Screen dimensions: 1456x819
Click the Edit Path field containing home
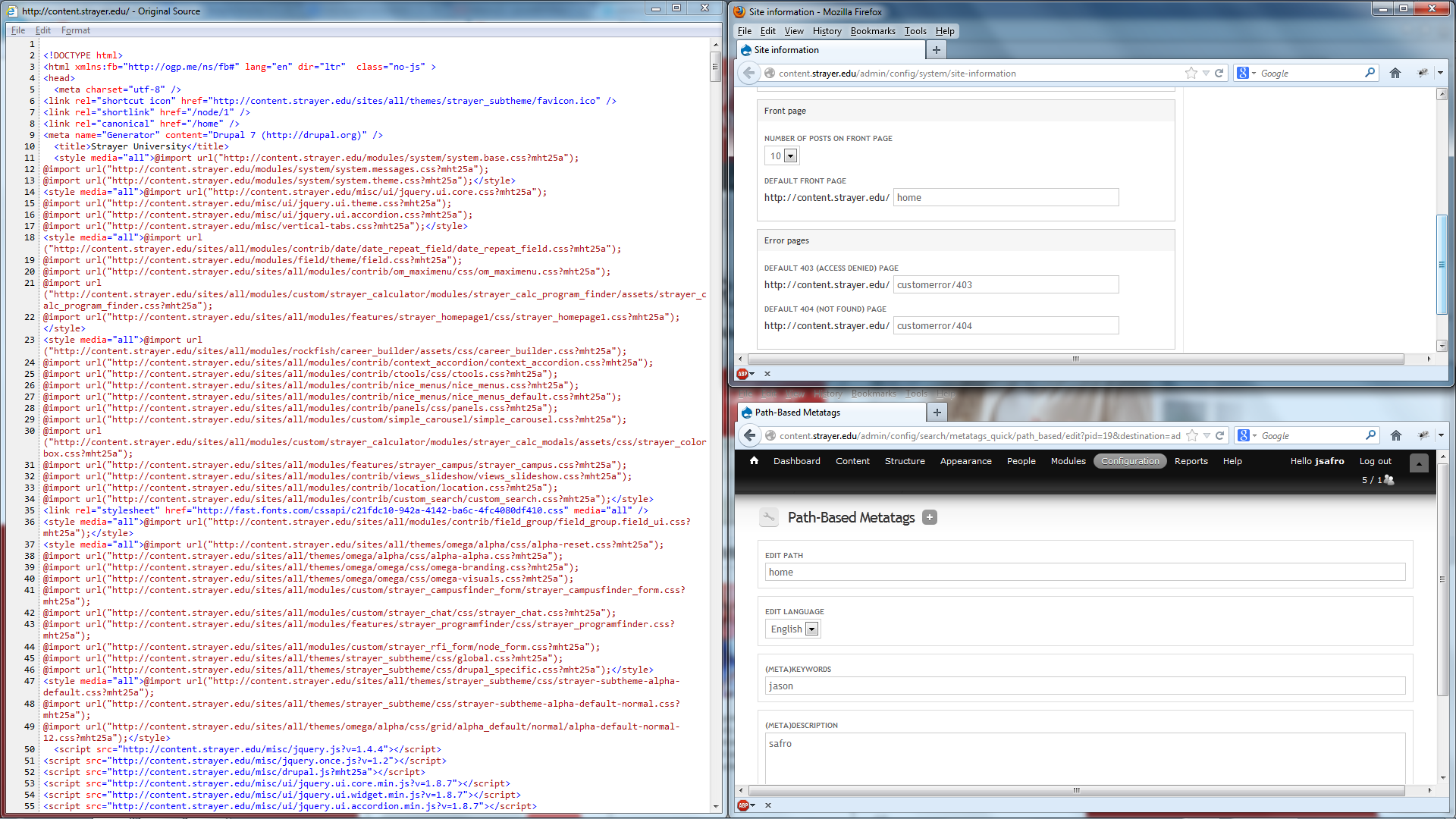point(1085,572)
